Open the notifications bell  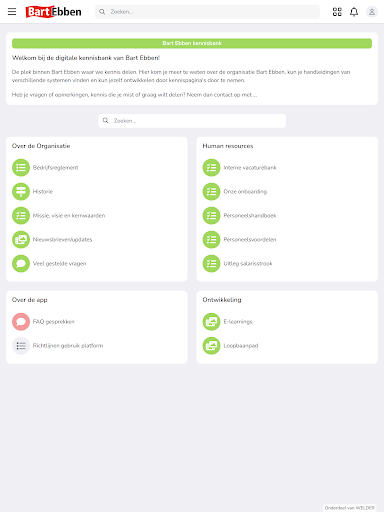coord(354,12)
